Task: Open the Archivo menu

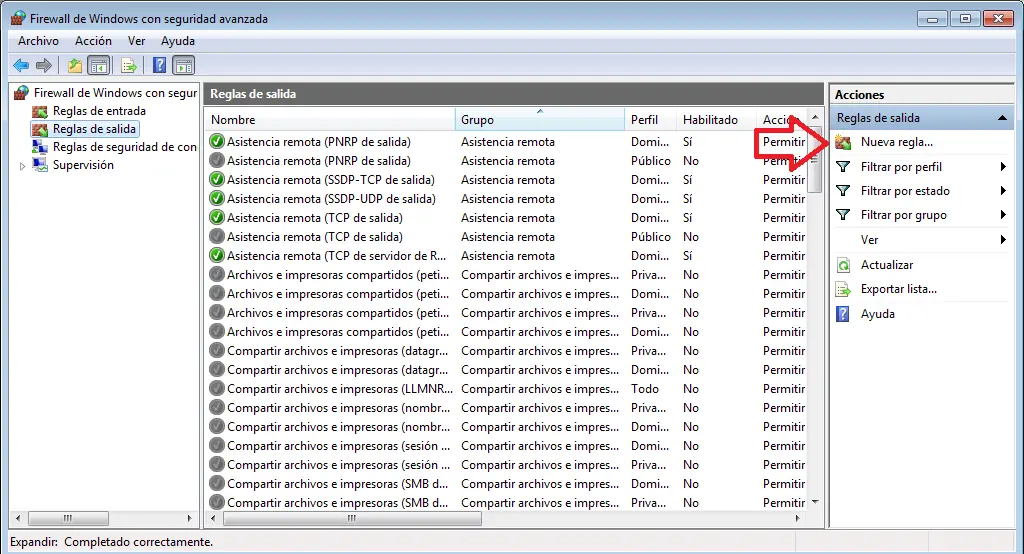Action: click(x=38, y=41)
